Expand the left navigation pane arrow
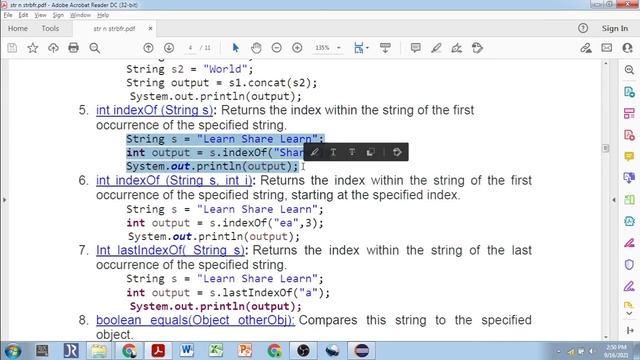This screenshot has width=640, height=360. coord(4,200)
